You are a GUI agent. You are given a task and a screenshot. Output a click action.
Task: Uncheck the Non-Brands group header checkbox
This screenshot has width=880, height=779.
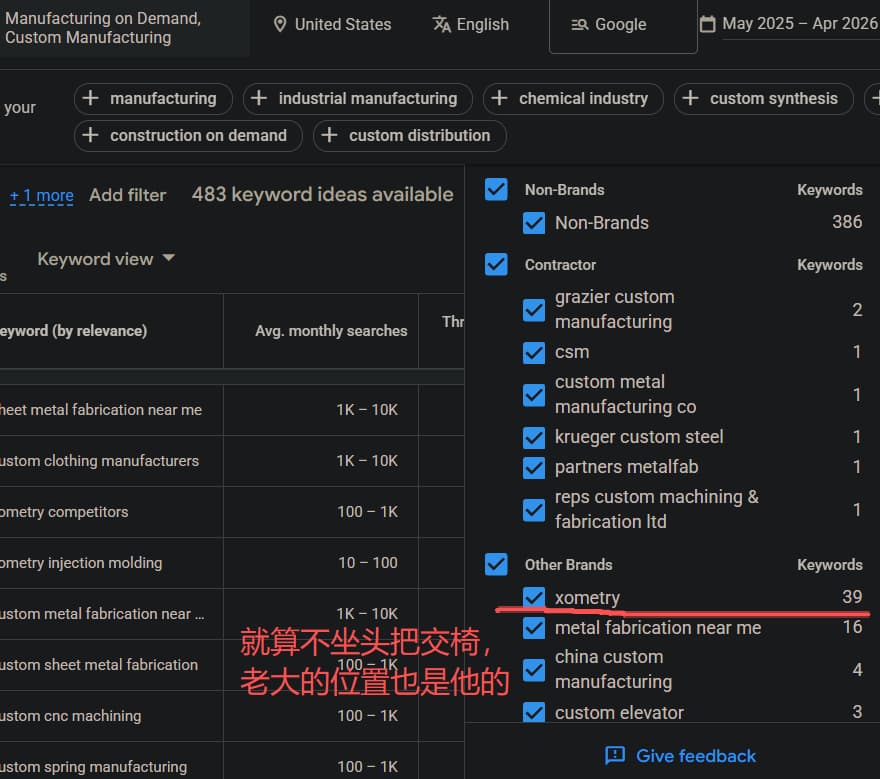[x=496, y=190]
